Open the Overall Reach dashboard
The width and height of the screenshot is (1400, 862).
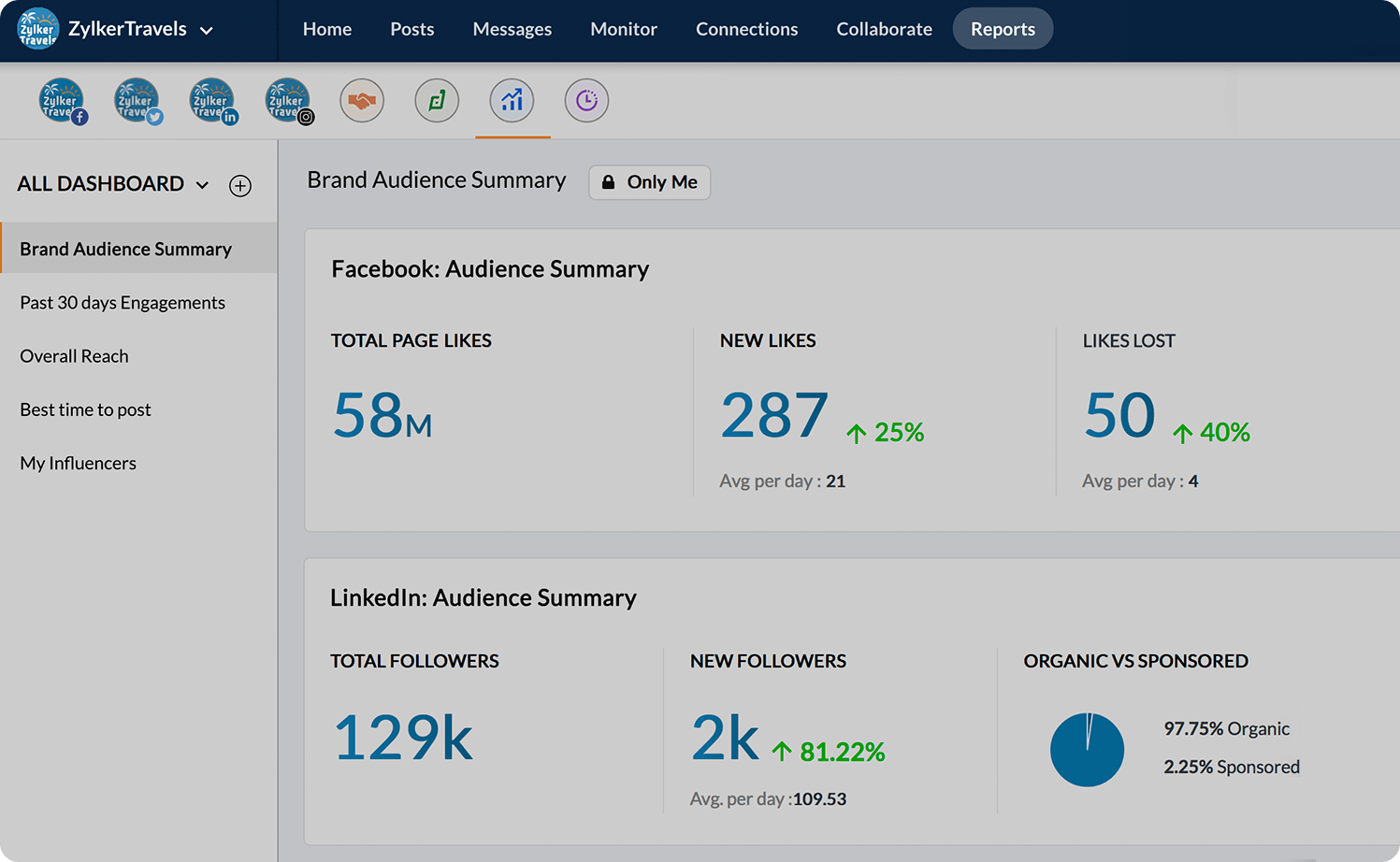point(74,356)
